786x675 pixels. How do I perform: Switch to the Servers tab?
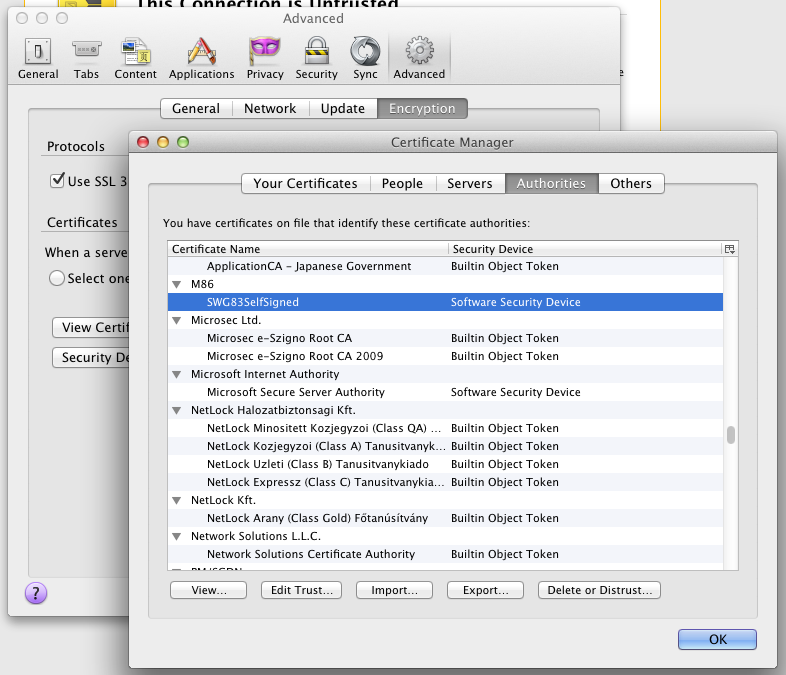pos(469,183)
